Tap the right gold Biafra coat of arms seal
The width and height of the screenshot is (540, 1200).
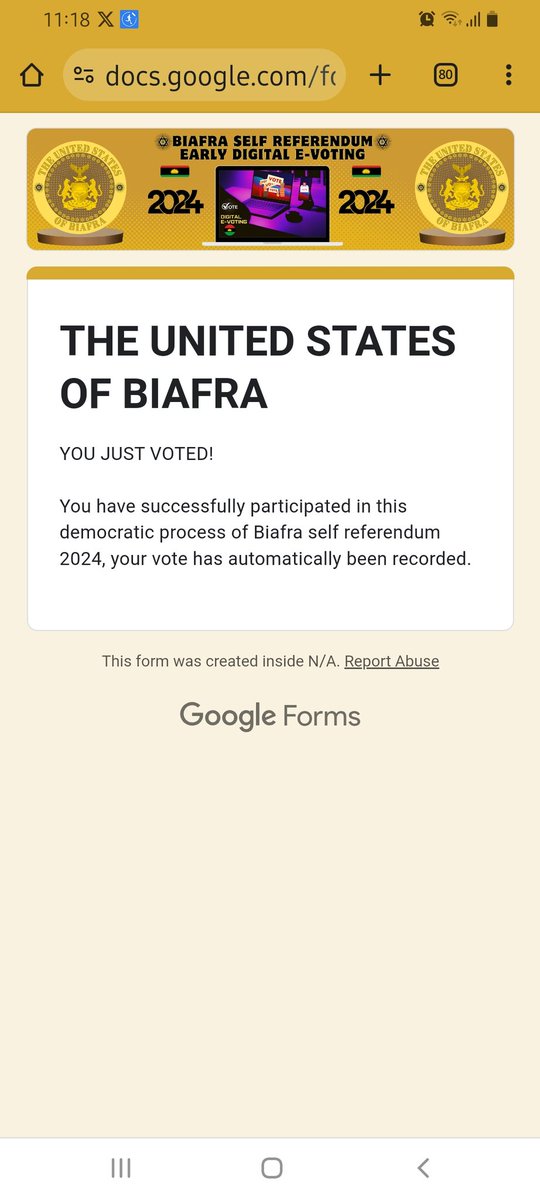click(x=461, y=190)
